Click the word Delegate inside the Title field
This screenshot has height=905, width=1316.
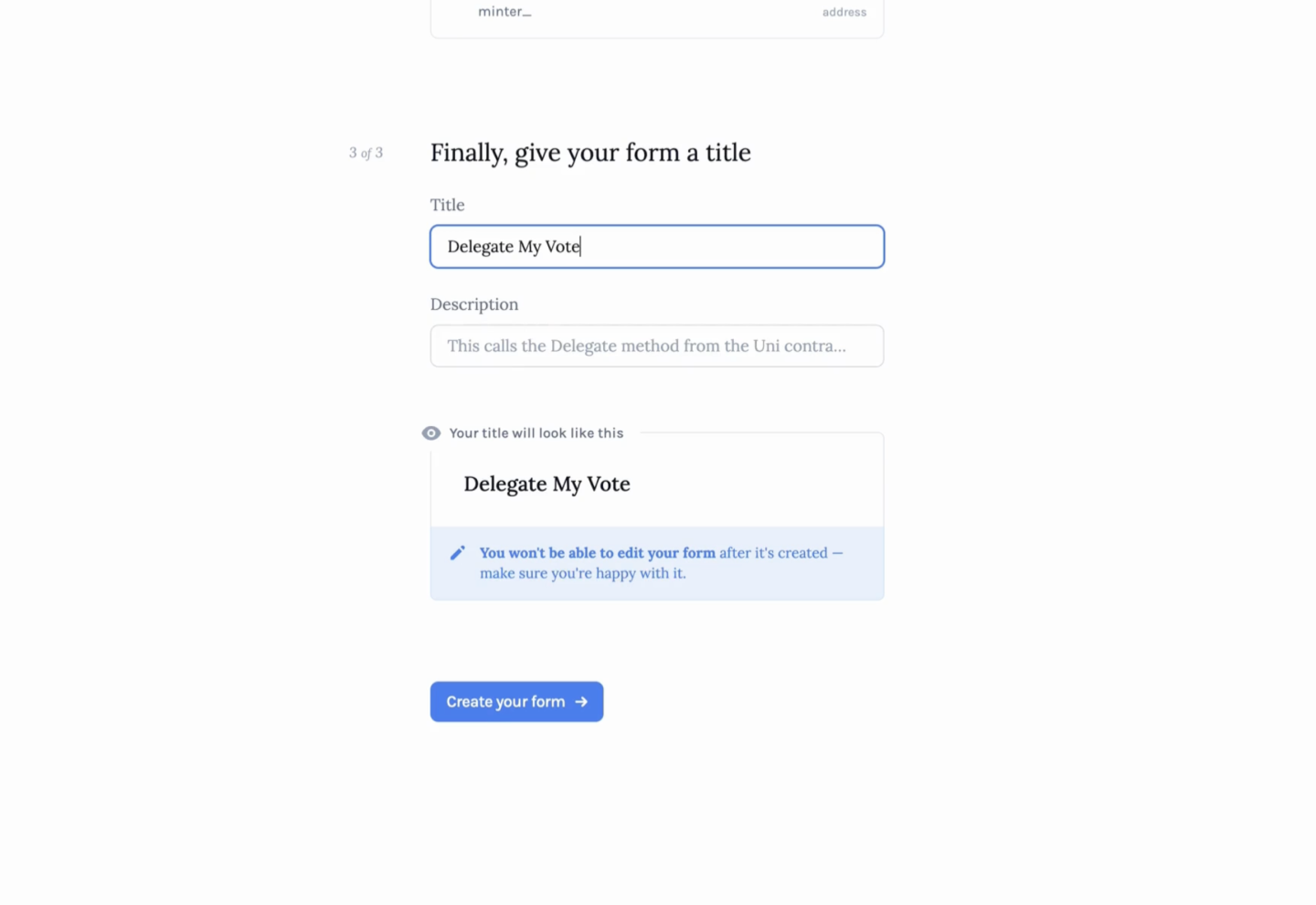[x=481, y=247]
